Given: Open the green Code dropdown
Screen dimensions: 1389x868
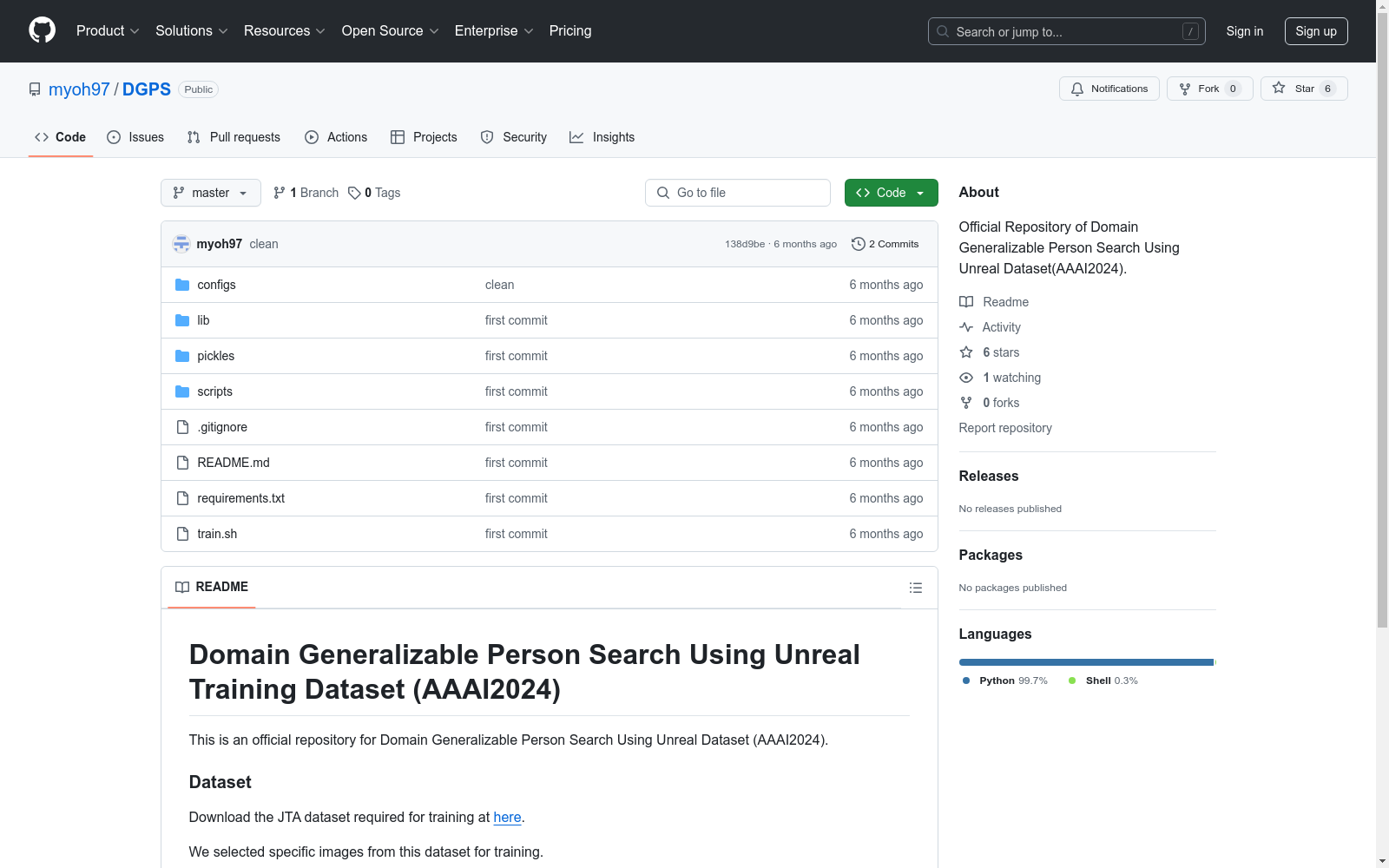Looking at the screenshot, I should pyautogui.click(x=891, y=193).
